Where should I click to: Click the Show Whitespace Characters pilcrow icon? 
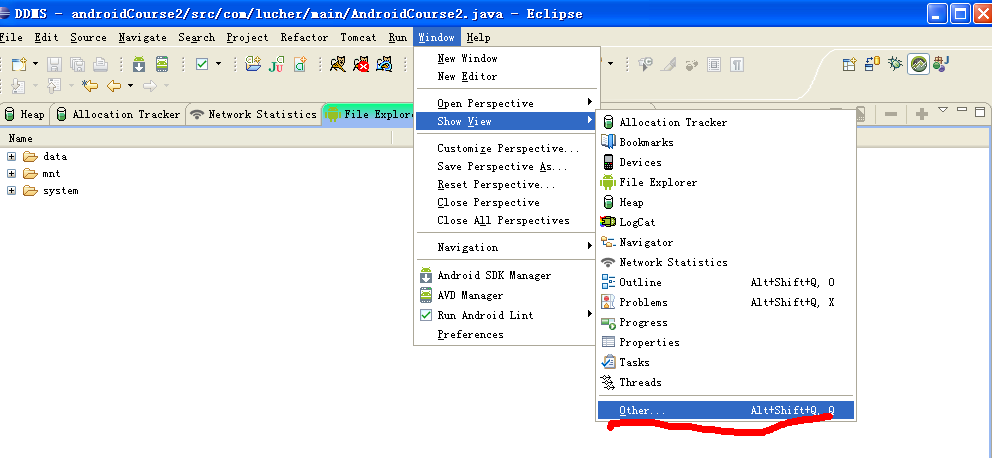click(x=736, y=64)
